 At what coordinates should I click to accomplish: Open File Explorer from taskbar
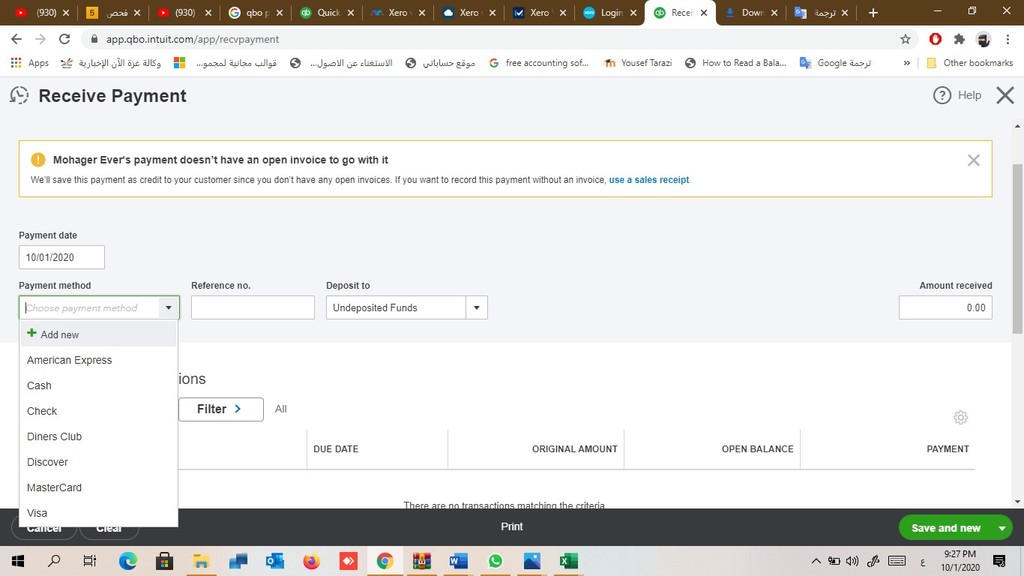click(201, 561)
